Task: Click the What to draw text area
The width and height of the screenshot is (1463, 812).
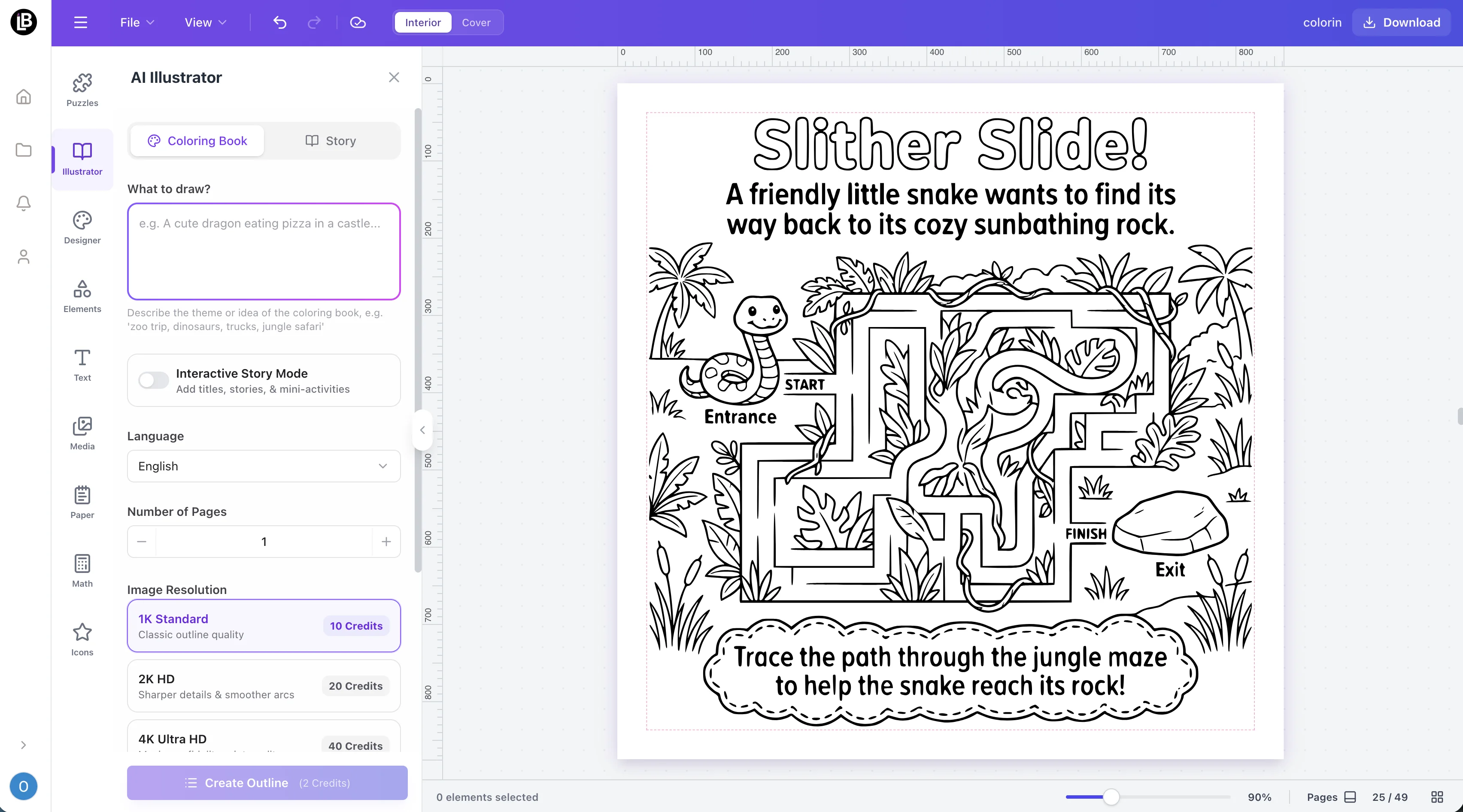Action: (x=264, y=251)
